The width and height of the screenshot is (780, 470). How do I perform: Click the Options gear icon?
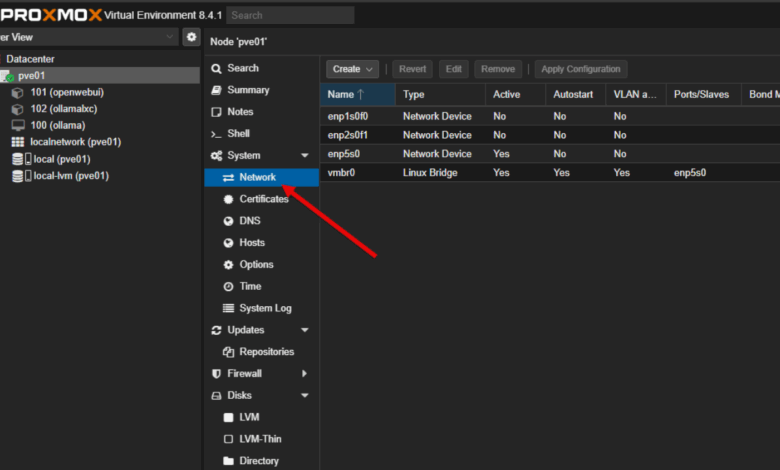[x=228, y=265]
